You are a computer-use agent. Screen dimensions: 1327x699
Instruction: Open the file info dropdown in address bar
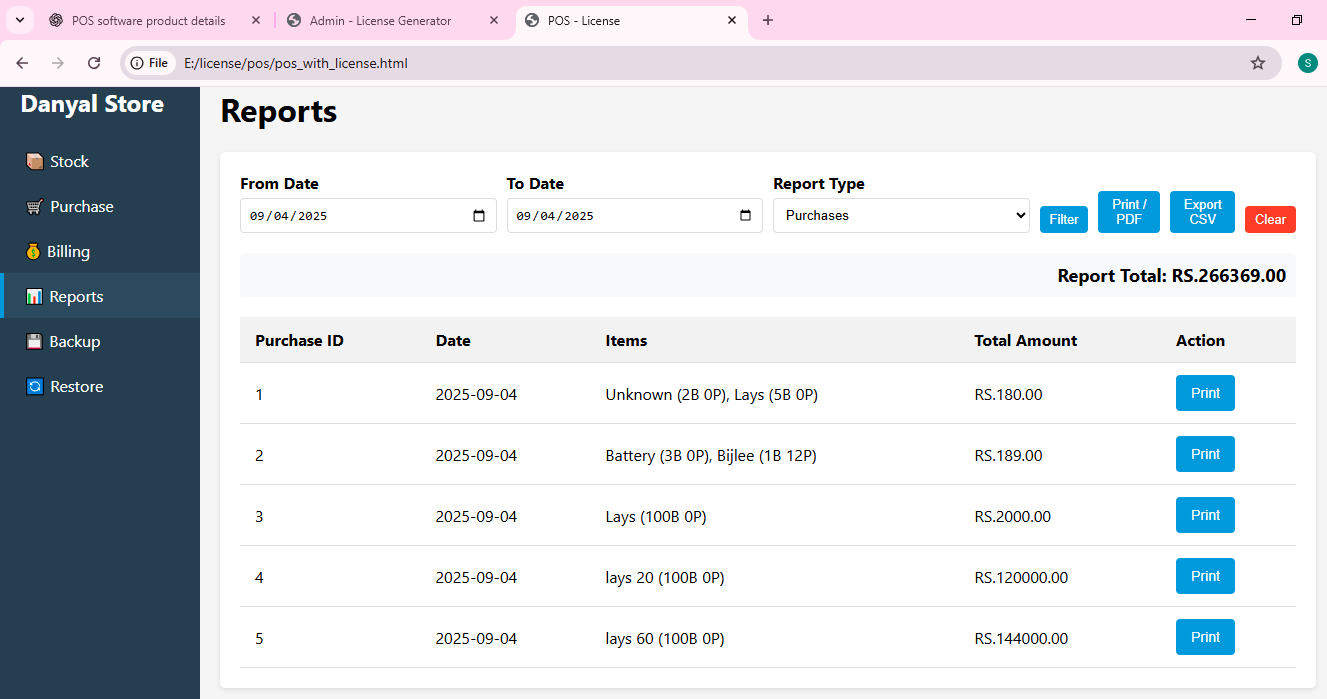149,62
